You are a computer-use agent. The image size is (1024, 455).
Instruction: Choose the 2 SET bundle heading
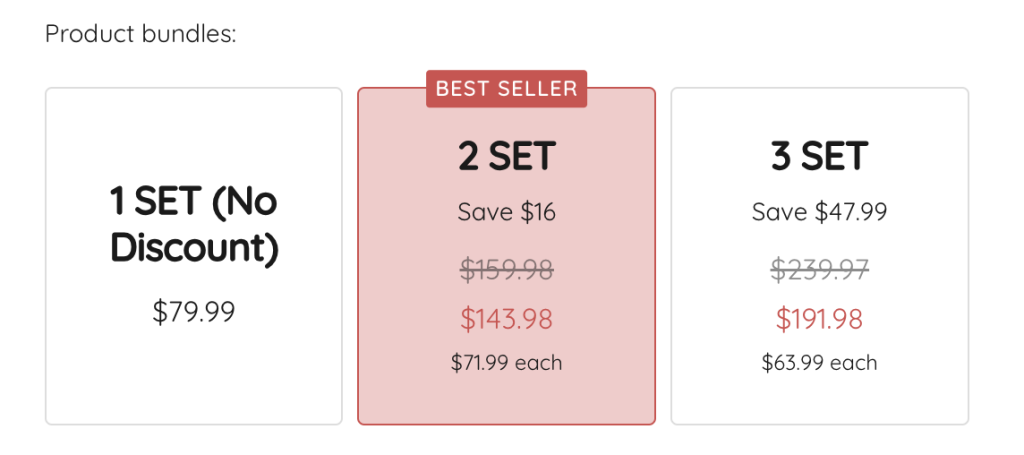click(506, 156)
